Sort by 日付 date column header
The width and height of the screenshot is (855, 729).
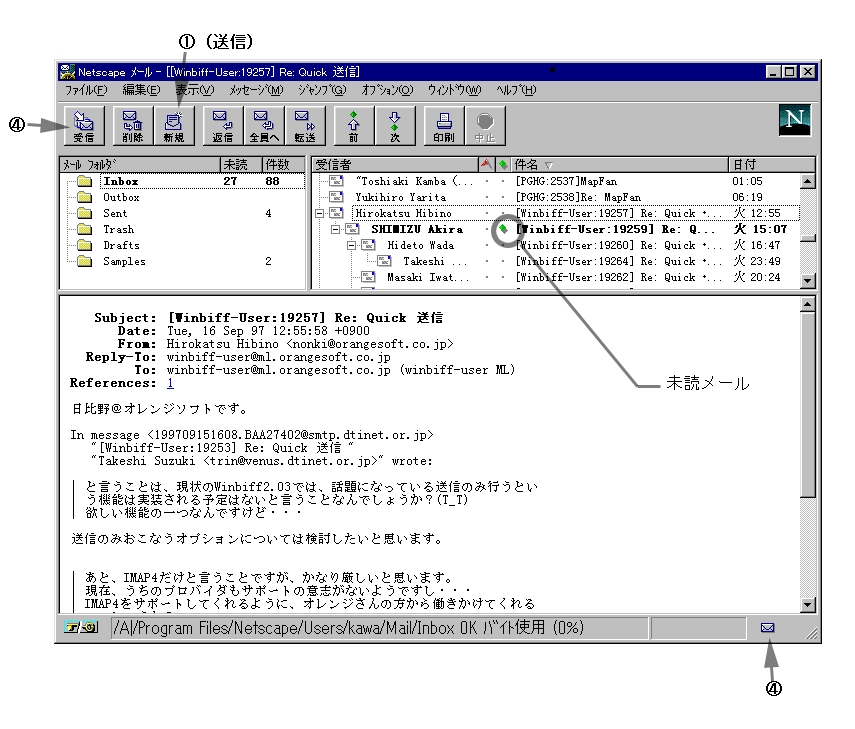coord(772,164)
